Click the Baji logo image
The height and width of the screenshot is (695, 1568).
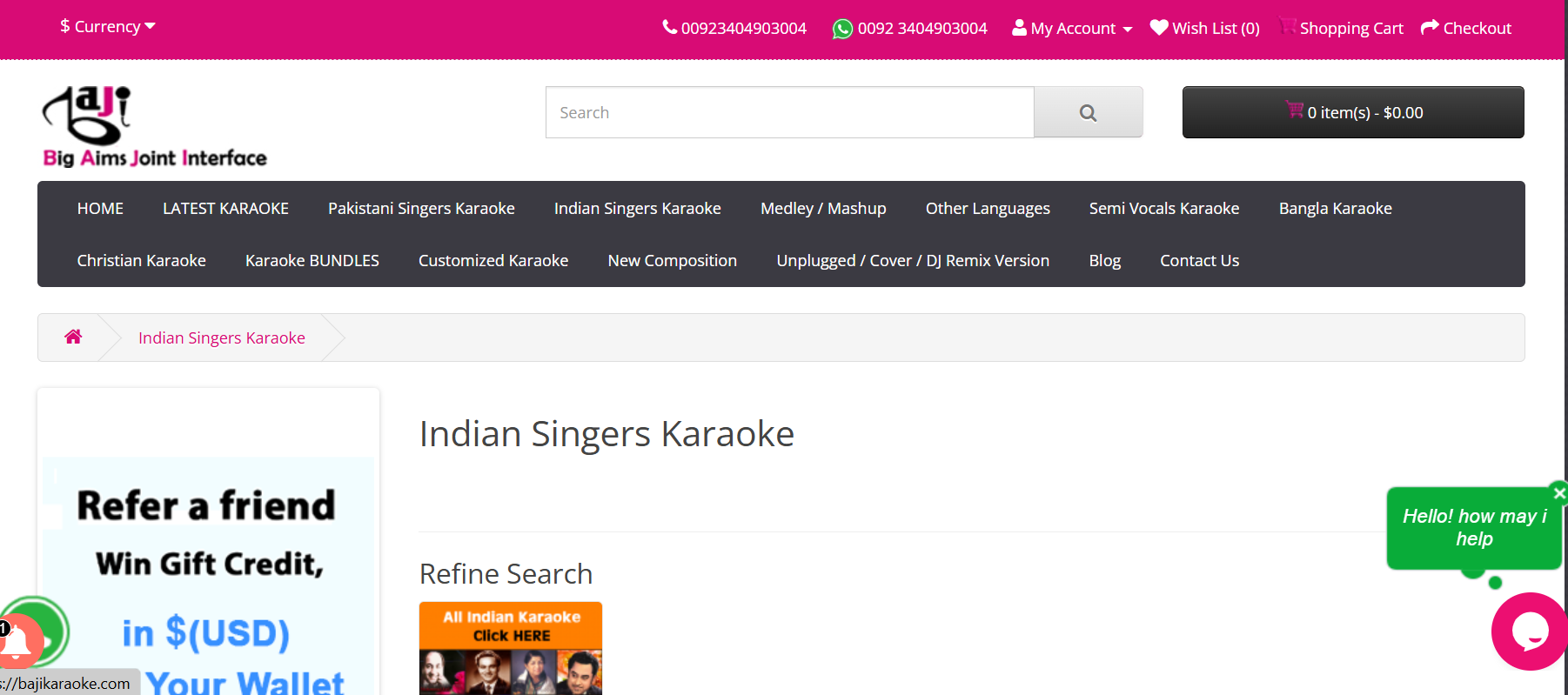(155, 126)
